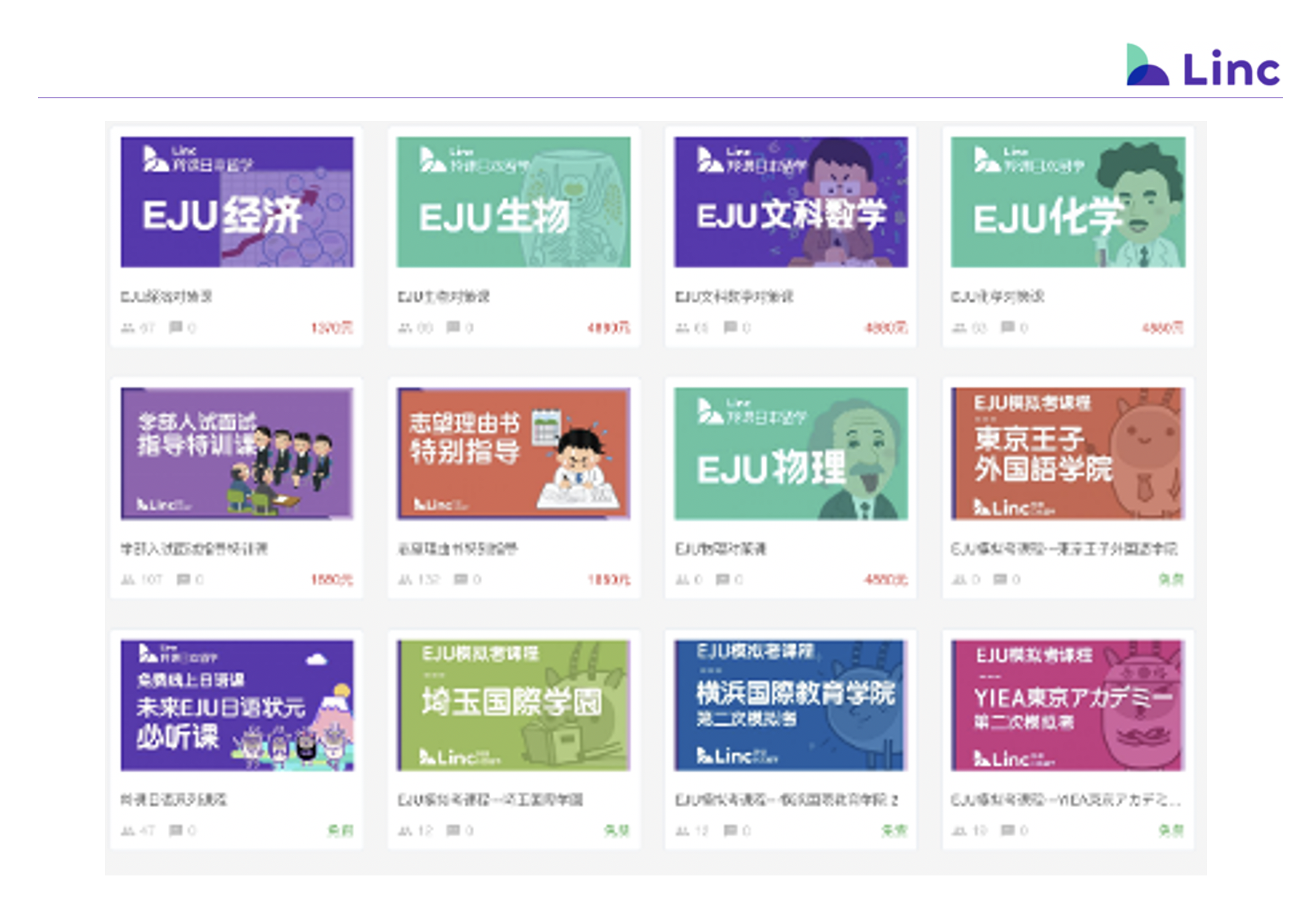This screenshot has height=906, width=1316.
Task: Click comments icon on 横浜国際教育学院 card
Action: tap(730, 830)
